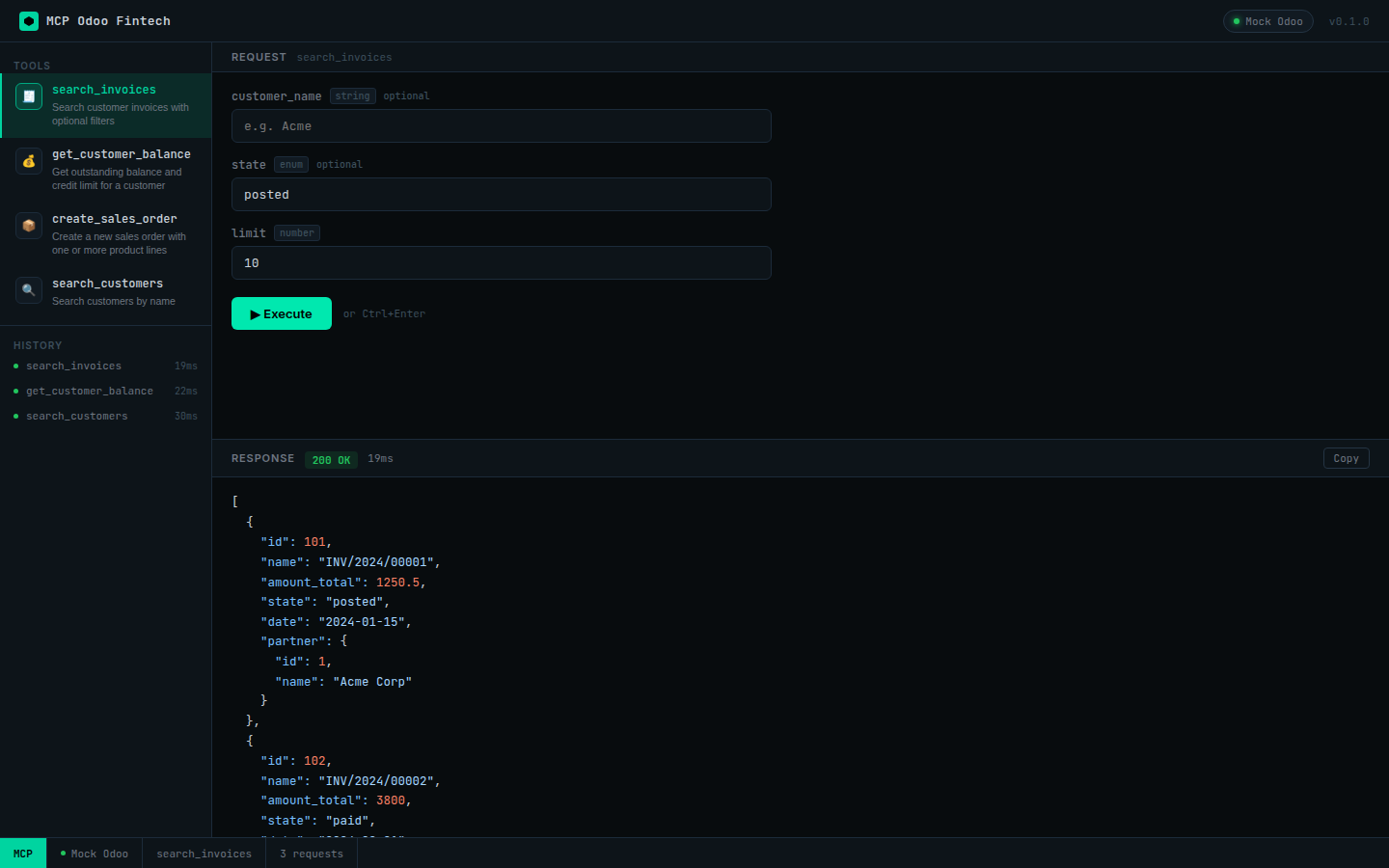The image size is (1389, 868).
Task: Click the "INV/2024/00002" value in response
Action: point(376,781)
